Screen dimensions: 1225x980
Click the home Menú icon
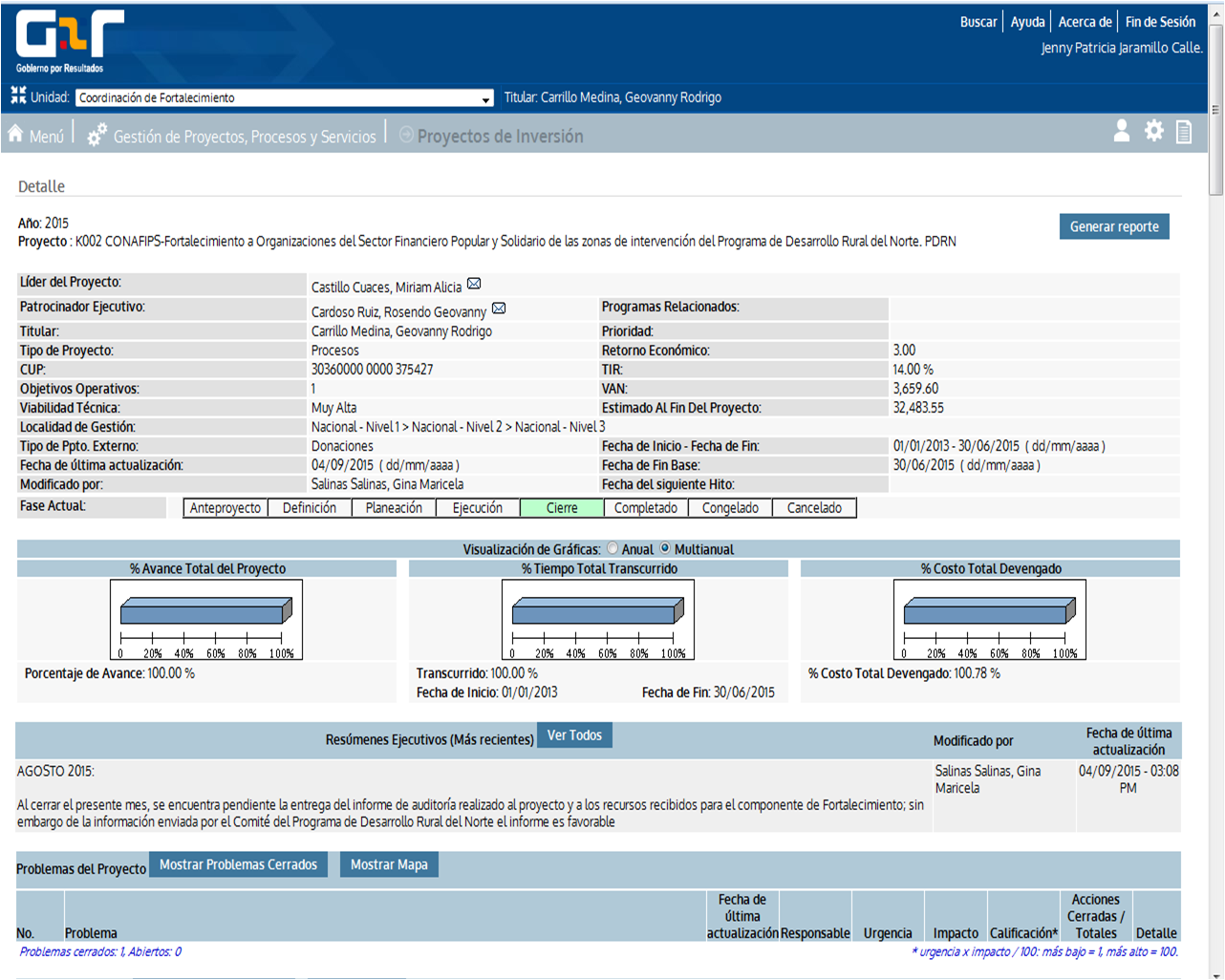click(x=16, y=135)
